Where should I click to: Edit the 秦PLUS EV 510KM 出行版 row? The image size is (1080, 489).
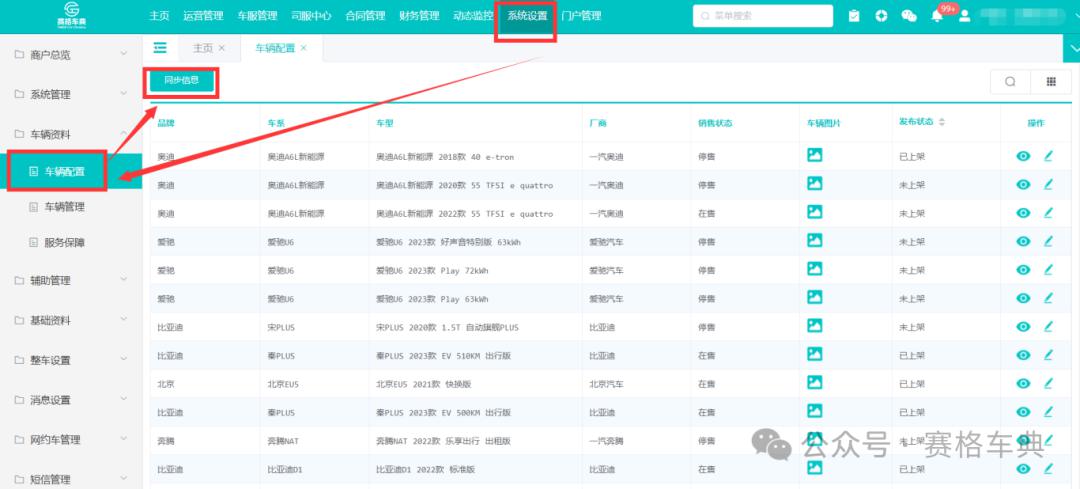[1048, 355]
